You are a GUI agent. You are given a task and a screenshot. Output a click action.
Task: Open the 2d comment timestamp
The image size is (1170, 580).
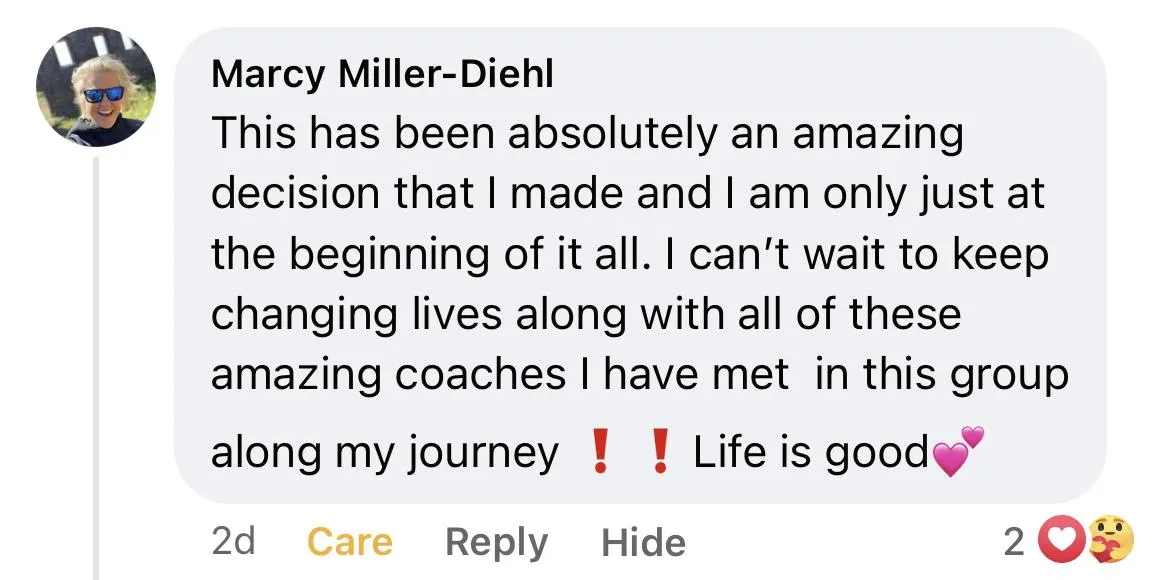pyautogui.click(x=233, y=542)
